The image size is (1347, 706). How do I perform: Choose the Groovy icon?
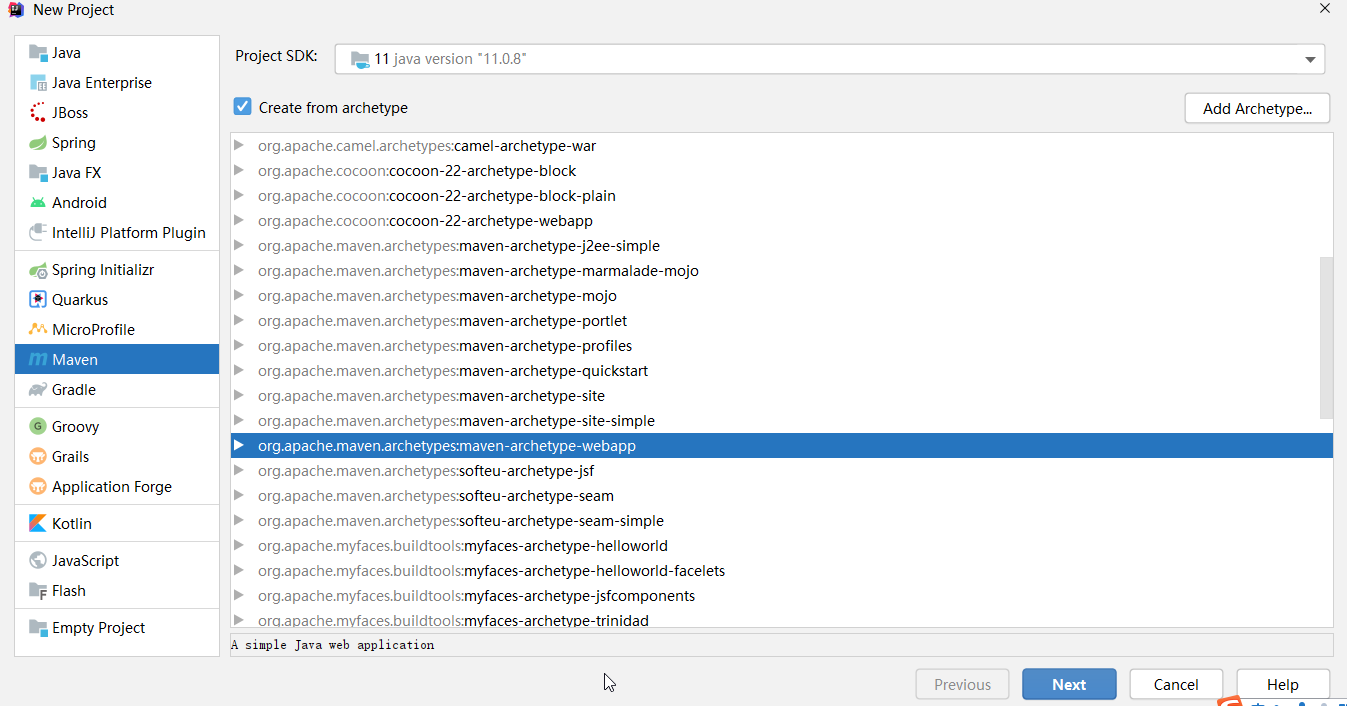[x=38, y=427]
